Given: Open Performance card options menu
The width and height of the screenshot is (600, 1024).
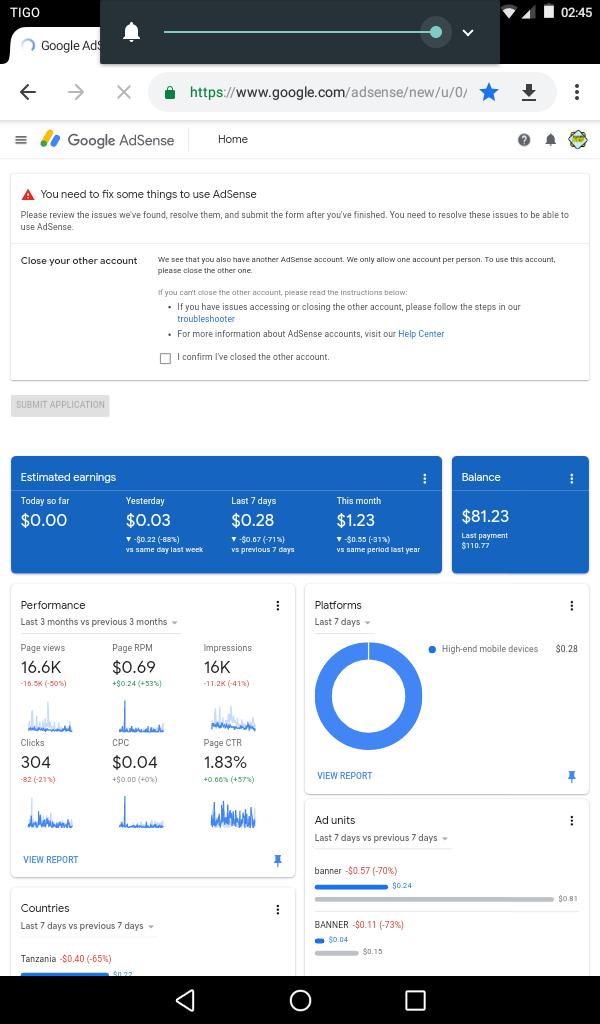Looking at the screenshot, I should (277, 605).
